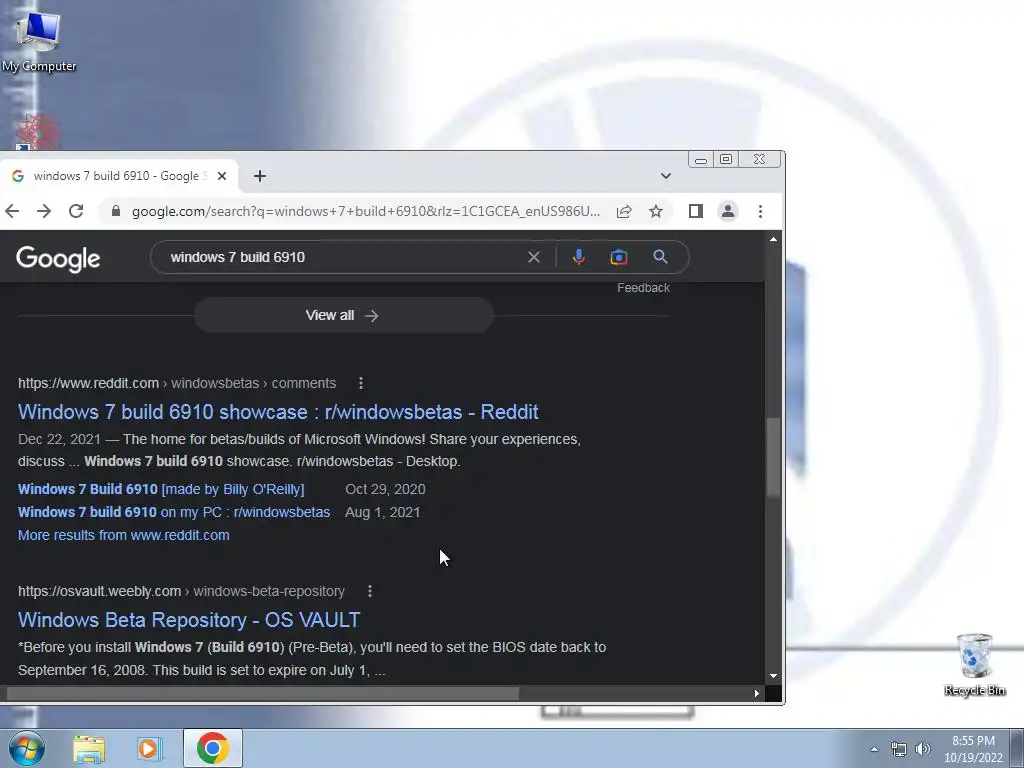
Task: Click horizontal scrollbar right arrow
Action: click(756, 693)
